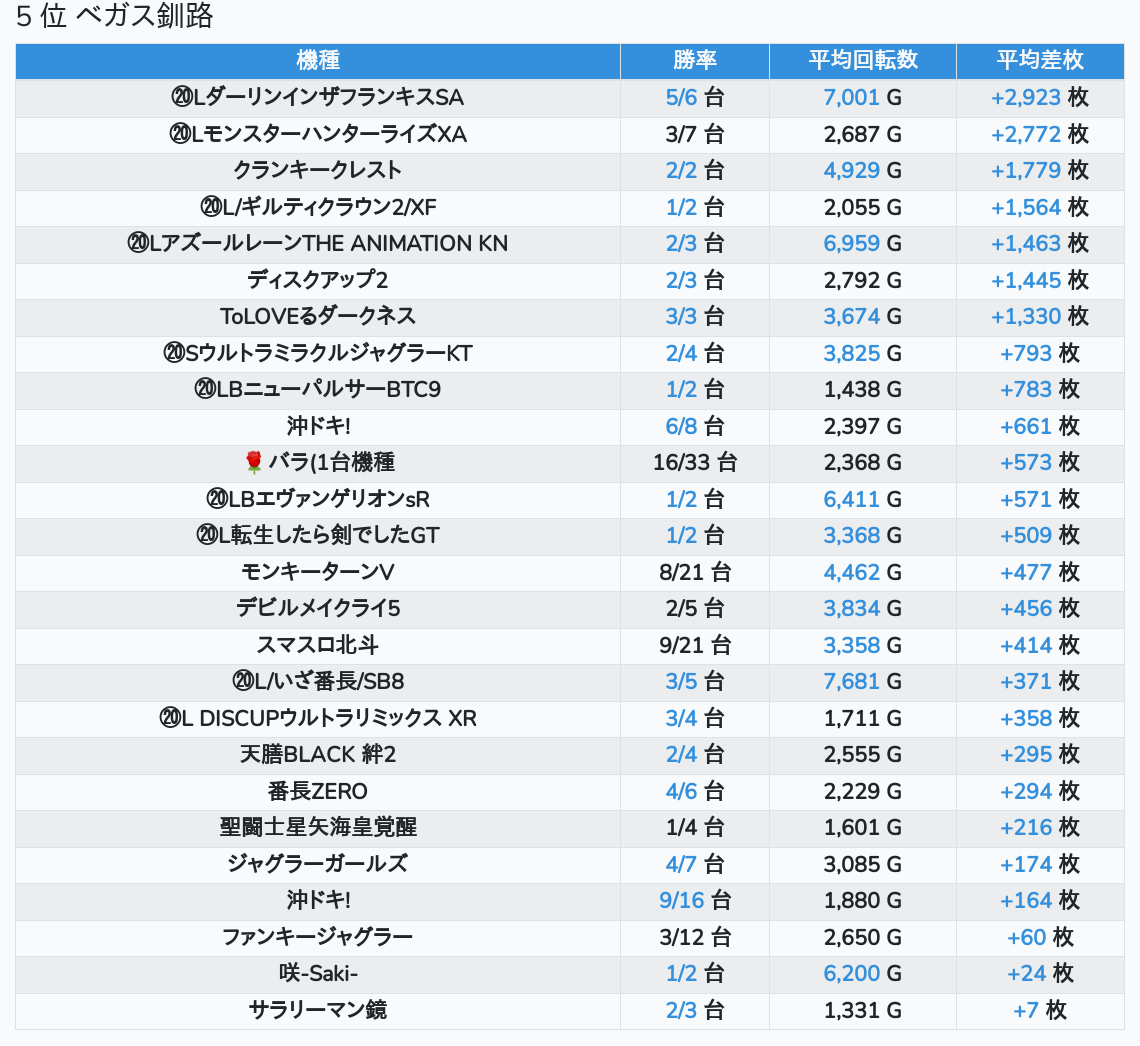Click the value "+7 枚"
1140x1046 pixels.
1040,1010
